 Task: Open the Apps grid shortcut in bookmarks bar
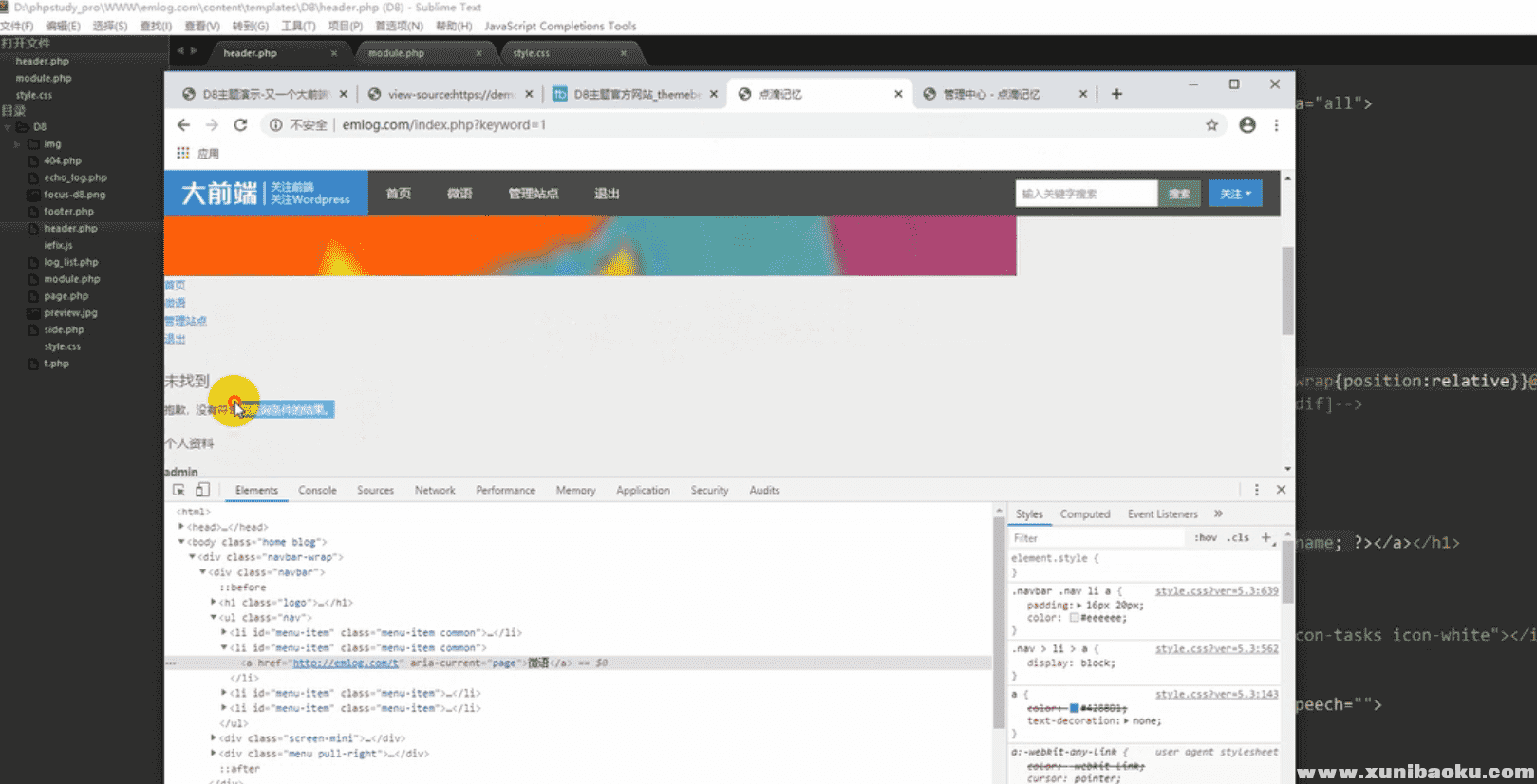[x=183, y=153]
